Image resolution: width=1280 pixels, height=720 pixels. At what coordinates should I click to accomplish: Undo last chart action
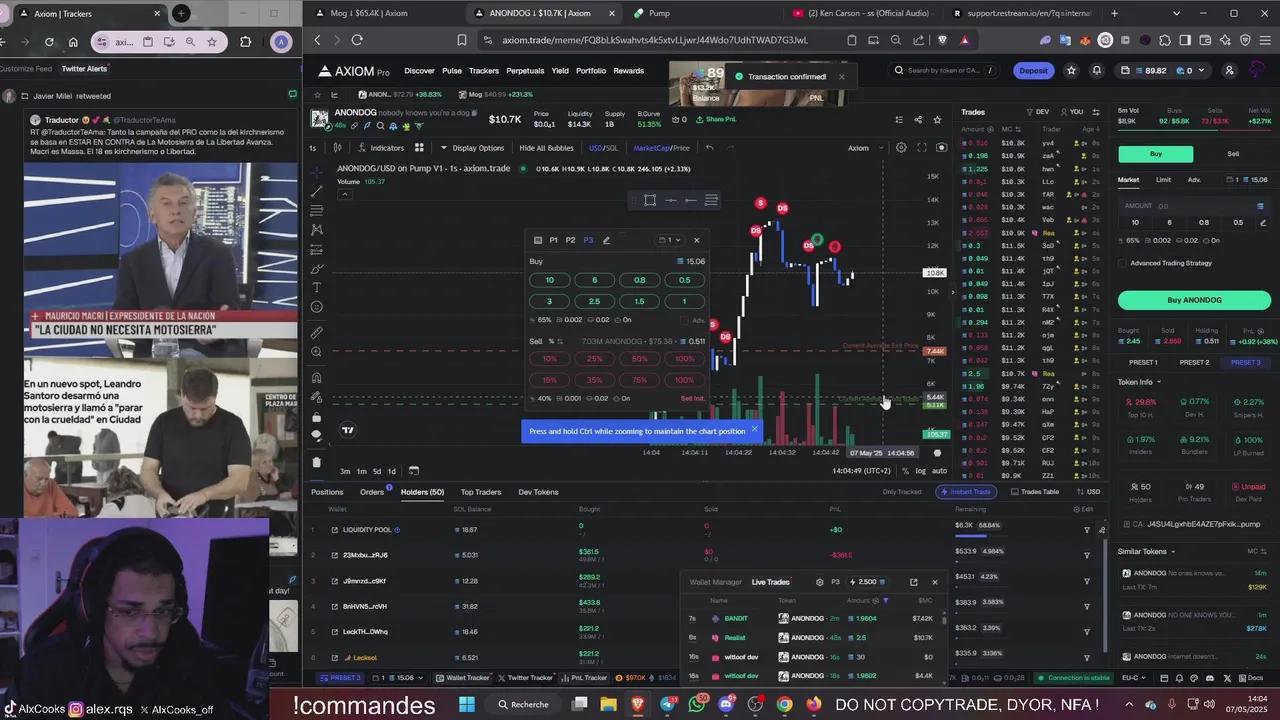[709, 147]
